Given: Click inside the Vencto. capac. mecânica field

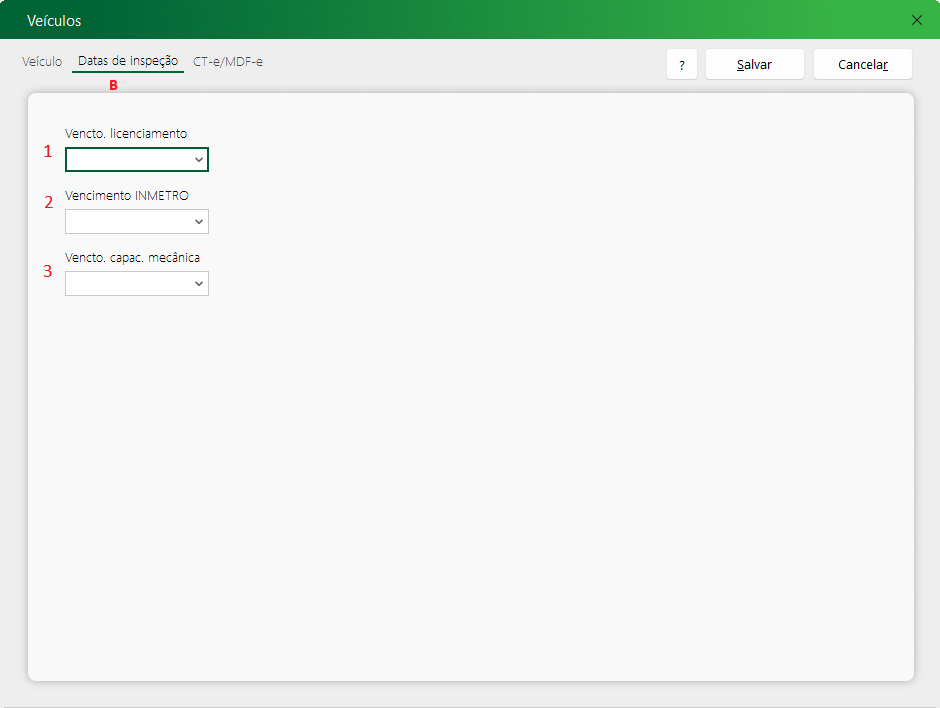Looking at the screenshot, I should [137, 284].
